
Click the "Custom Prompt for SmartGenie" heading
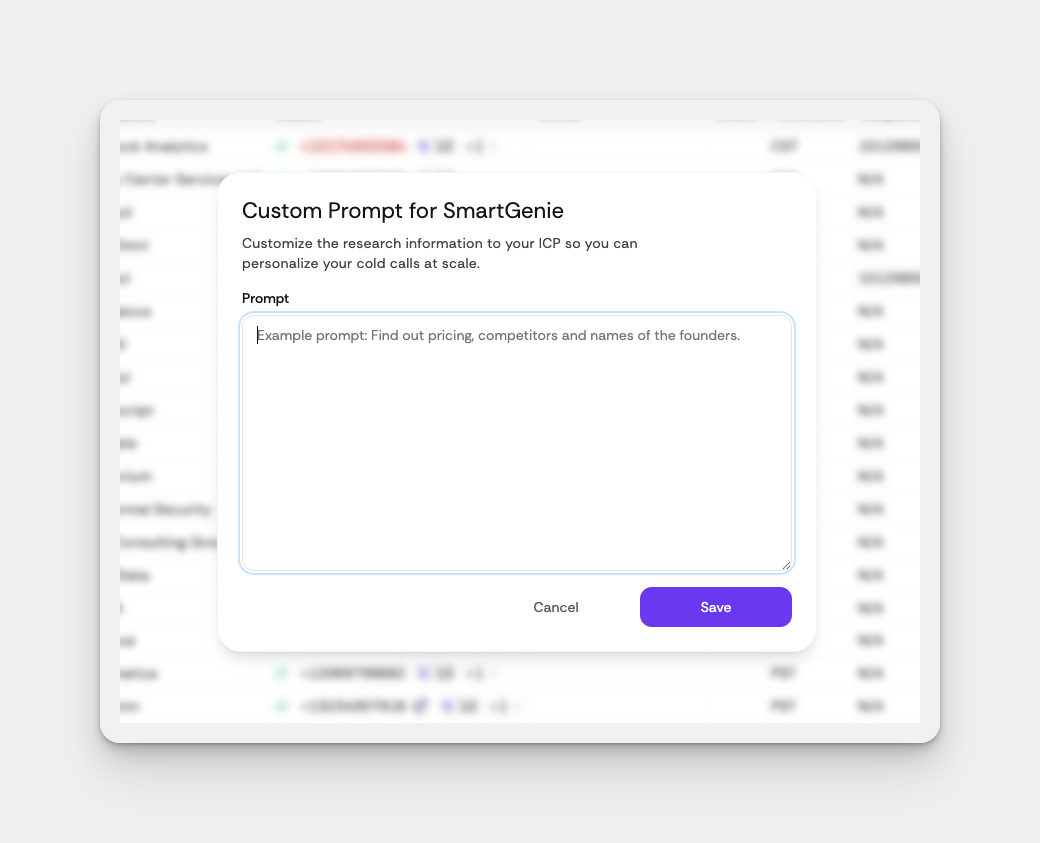(x=403, y=211)
